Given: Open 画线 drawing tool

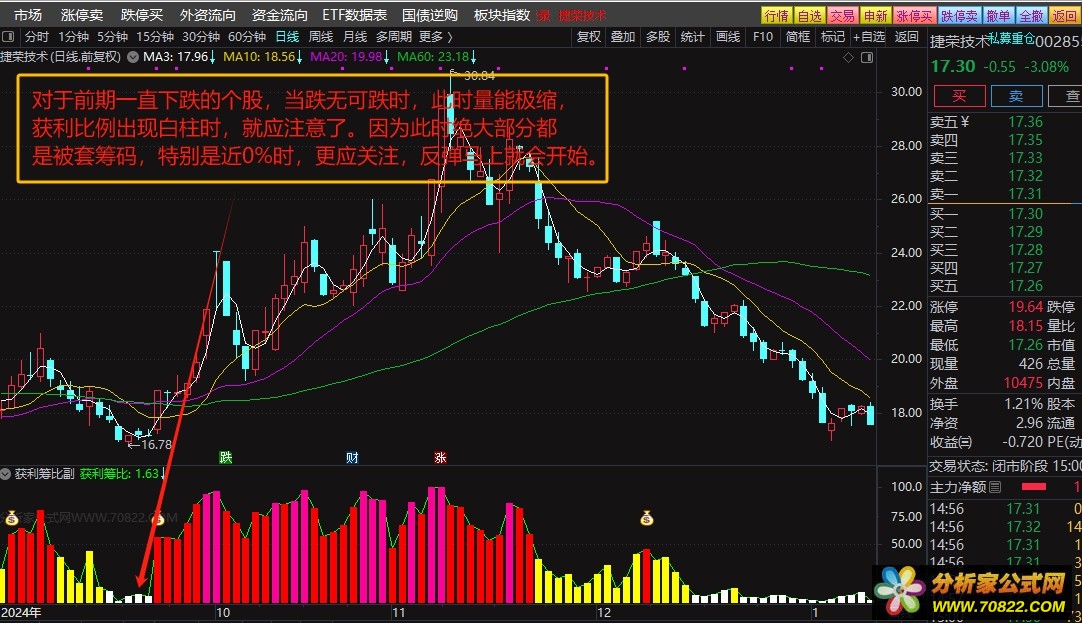Looking at the screenshot, I should tap(727, 37).
